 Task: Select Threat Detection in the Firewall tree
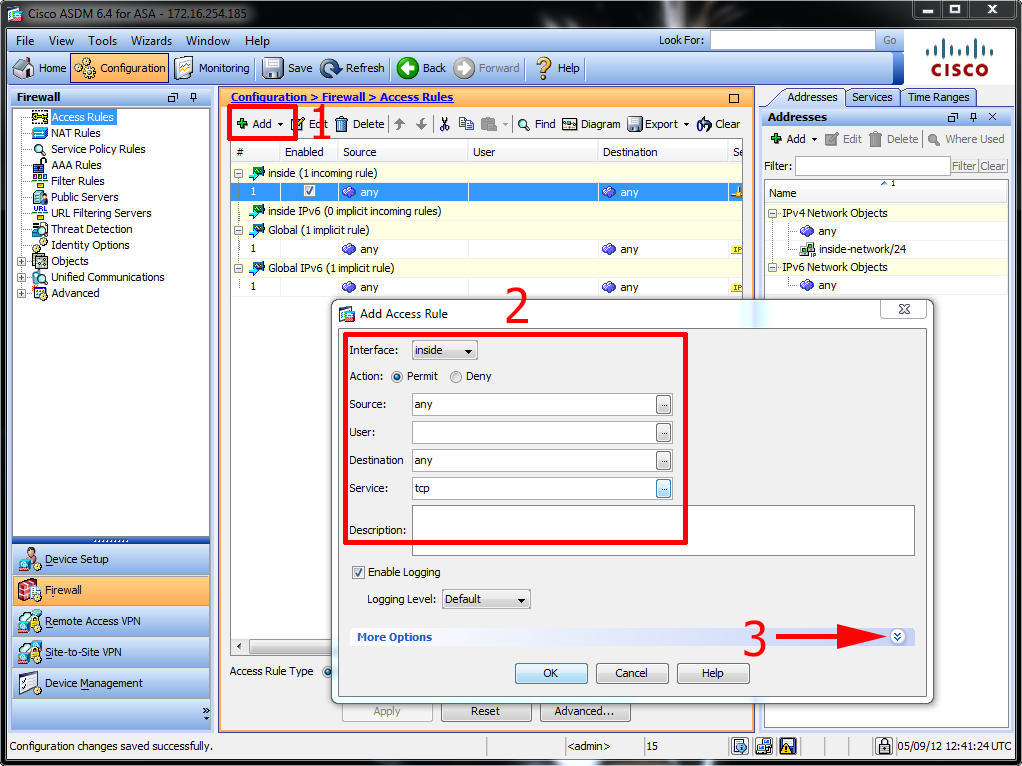point(91,229)
